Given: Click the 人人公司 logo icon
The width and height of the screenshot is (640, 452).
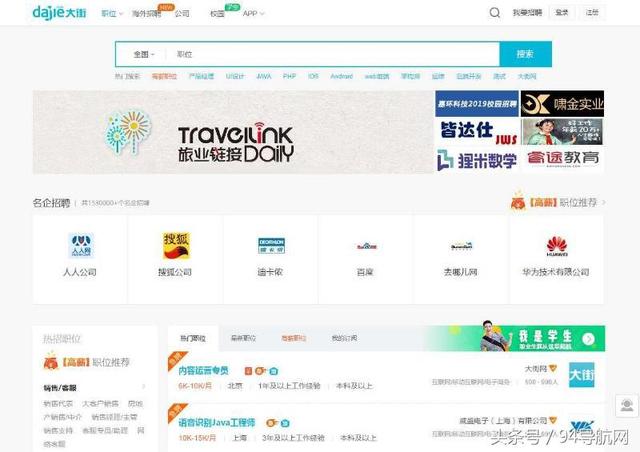Looking at the screenshot, I should pyautogui.click(x=80, y=245).
